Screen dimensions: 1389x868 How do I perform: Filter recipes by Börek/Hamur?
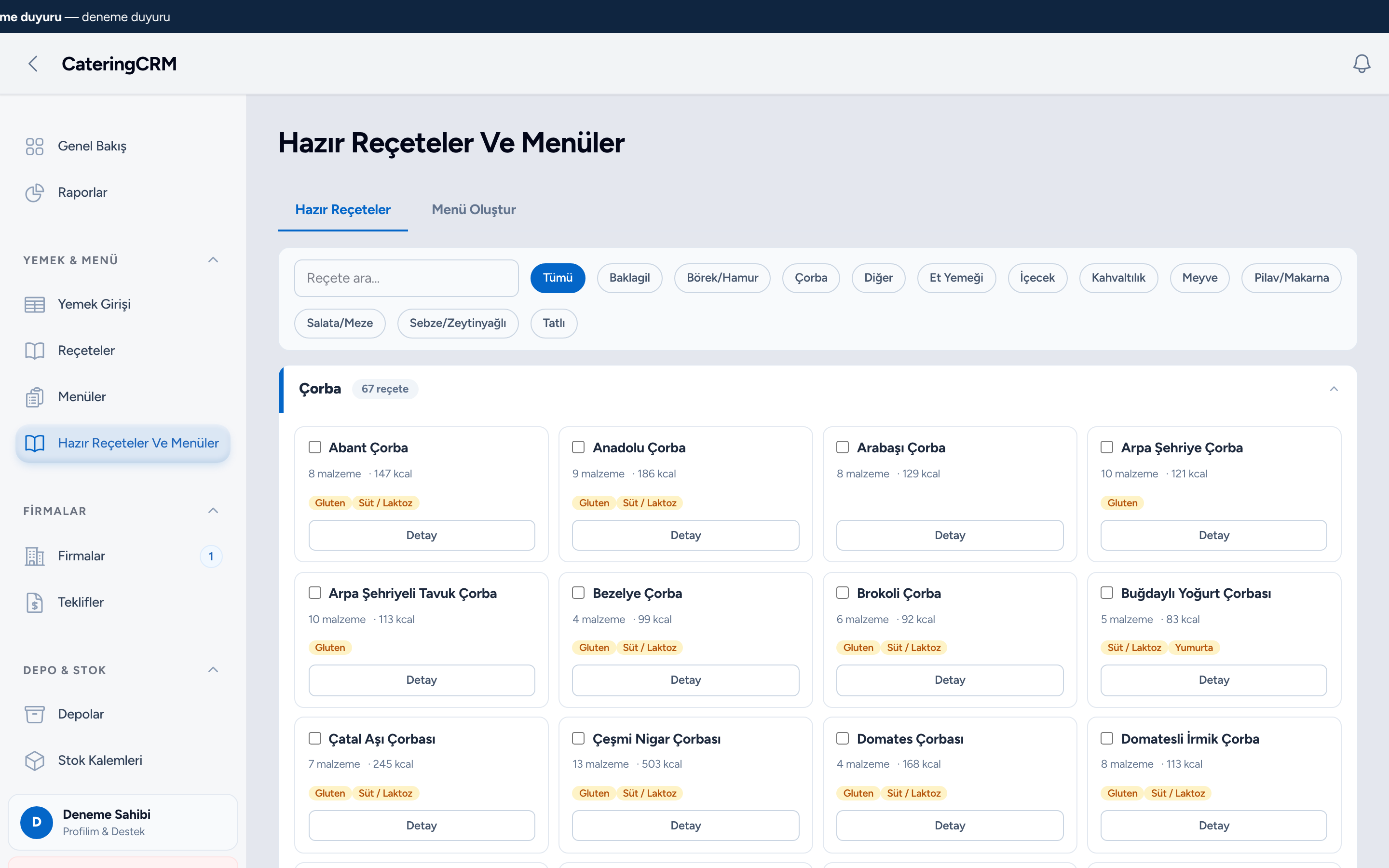pos(722,278)
